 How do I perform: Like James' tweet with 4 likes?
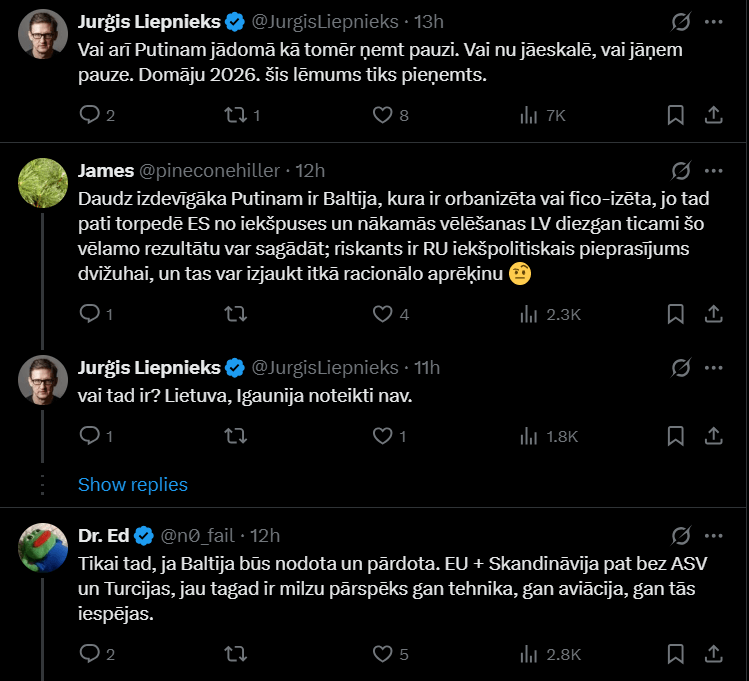(x=382, y=314)
